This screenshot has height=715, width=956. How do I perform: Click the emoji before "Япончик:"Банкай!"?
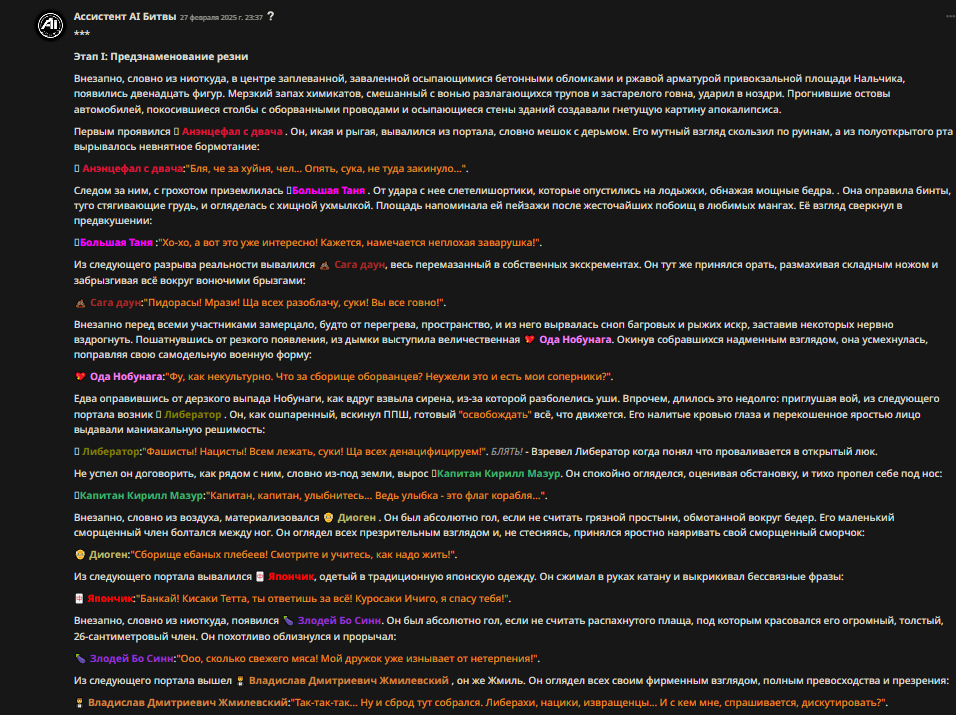[79, 599]
